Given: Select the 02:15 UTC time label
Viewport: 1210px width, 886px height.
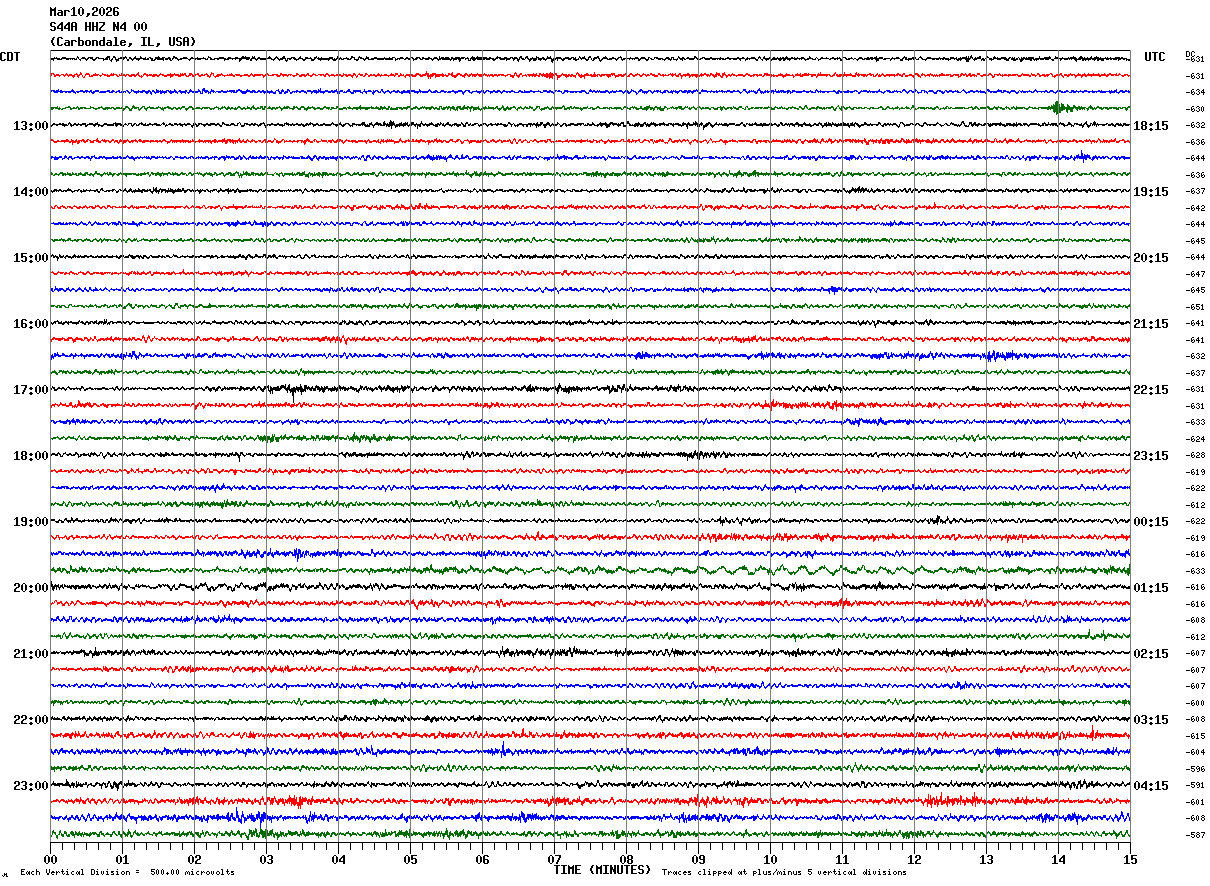Looking at the screenshot, I should tap(1151, 654).
